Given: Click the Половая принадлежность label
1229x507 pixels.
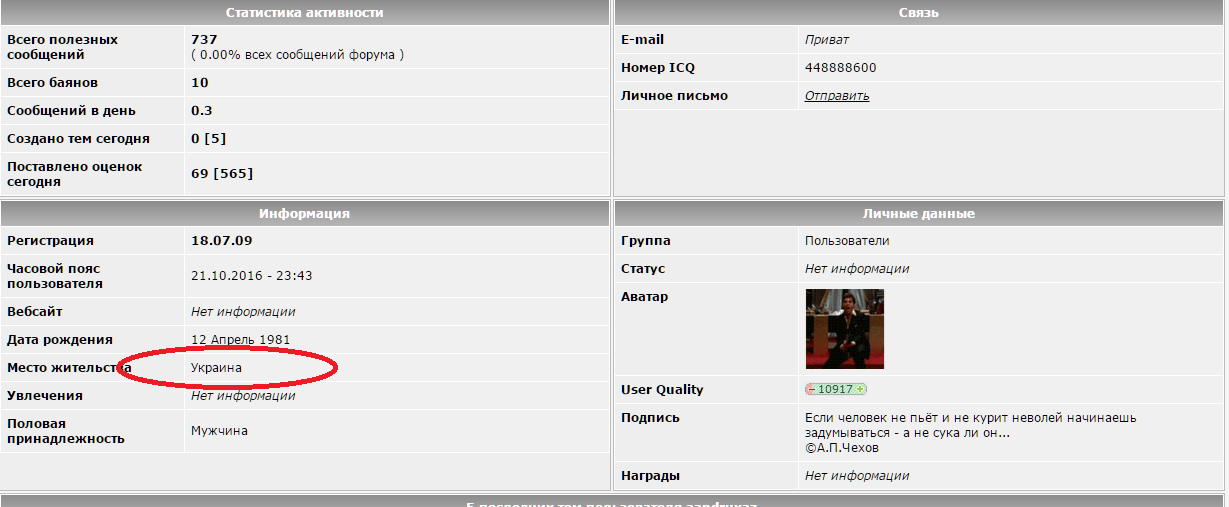Looking at the screenshot, I should (x=66, y=431).
